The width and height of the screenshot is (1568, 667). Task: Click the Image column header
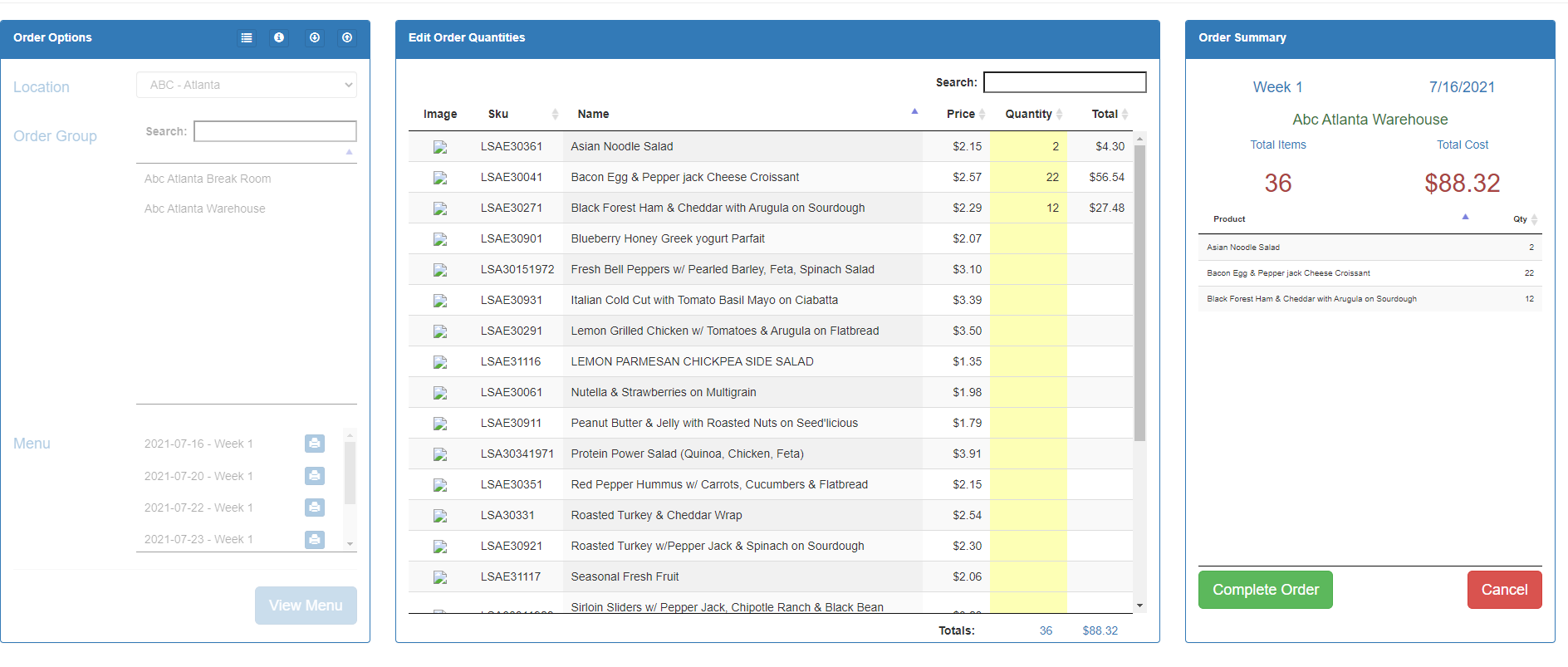440,114
